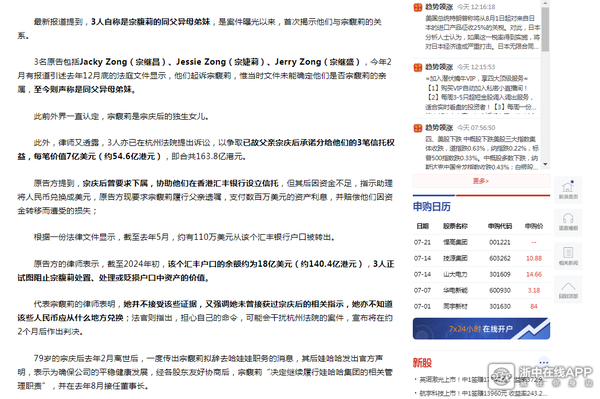Click the live feed scrollbar thumb
This screenshot has width=600, height=399.
point(545,29)
